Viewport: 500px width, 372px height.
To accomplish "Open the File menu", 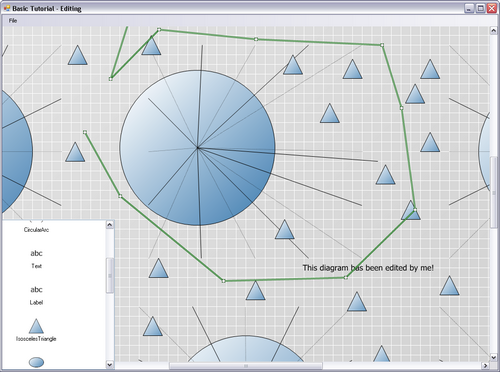I will click(13, 21).
